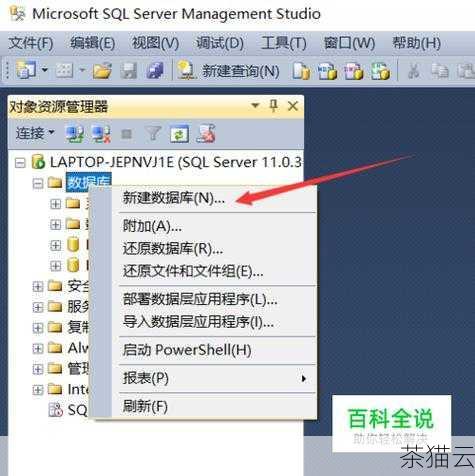Click the Cut scissors icon
Image resolution: width=475 pixels, height=476 pixels.
[x=414, y=71]
